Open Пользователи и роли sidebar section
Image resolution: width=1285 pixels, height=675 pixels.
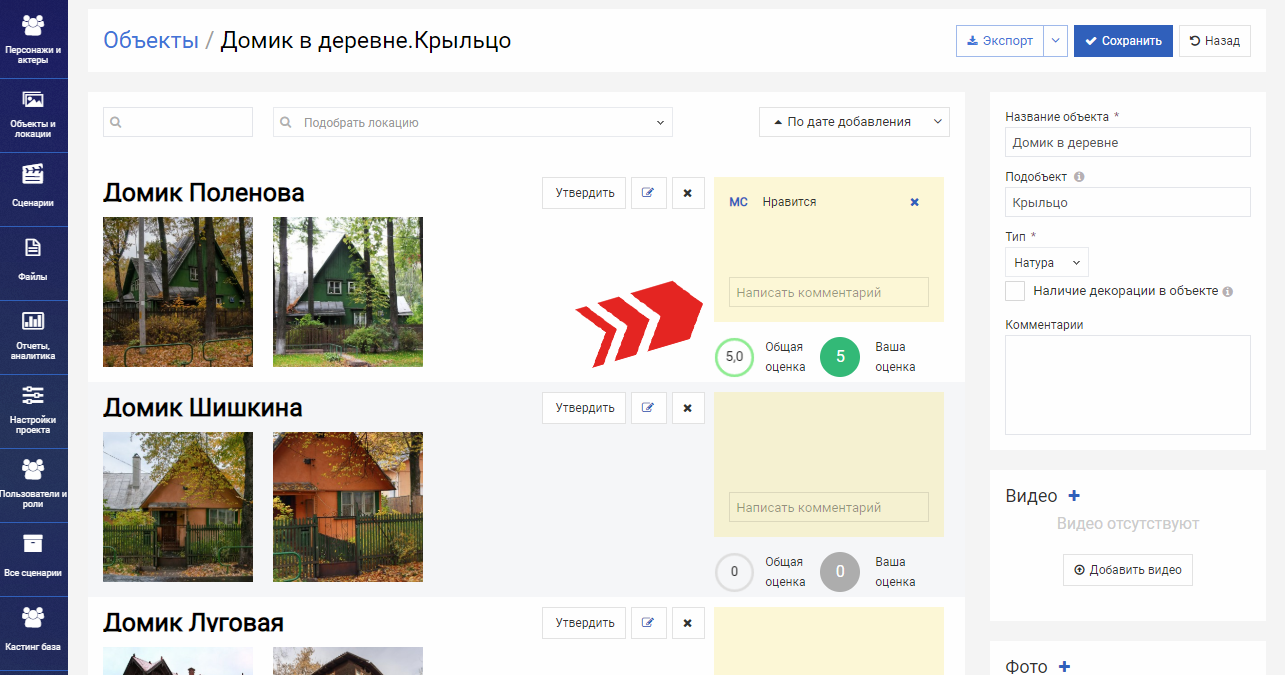tap(33, 485)
